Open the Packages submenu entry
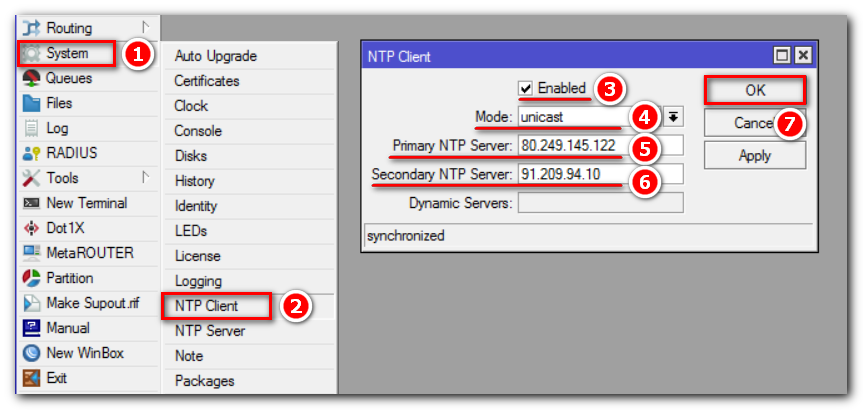863x410 pixels. click(x=204, y=381)
